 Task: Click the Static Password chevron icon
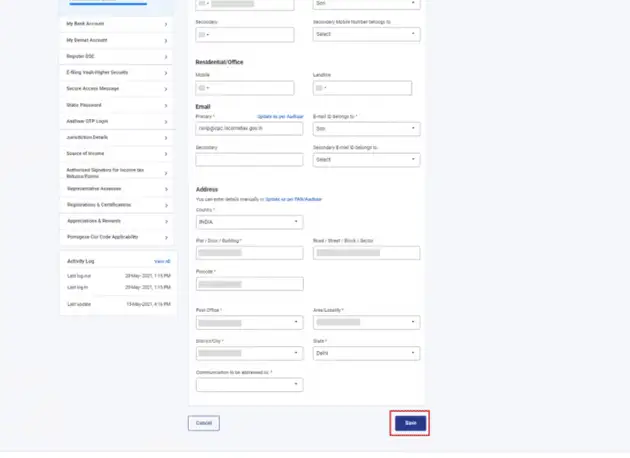click(x=166, y=105)
